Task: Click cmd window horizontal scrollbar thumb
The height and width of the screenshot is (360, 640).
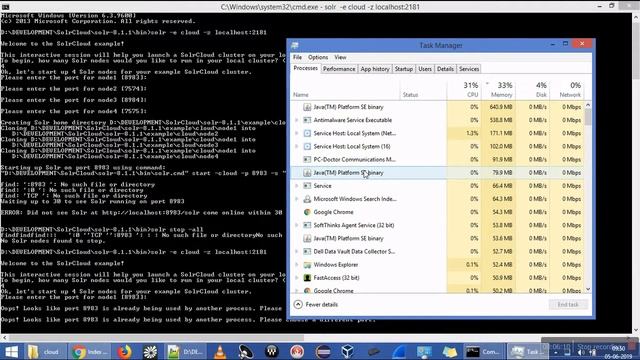Action: point(156,338)
